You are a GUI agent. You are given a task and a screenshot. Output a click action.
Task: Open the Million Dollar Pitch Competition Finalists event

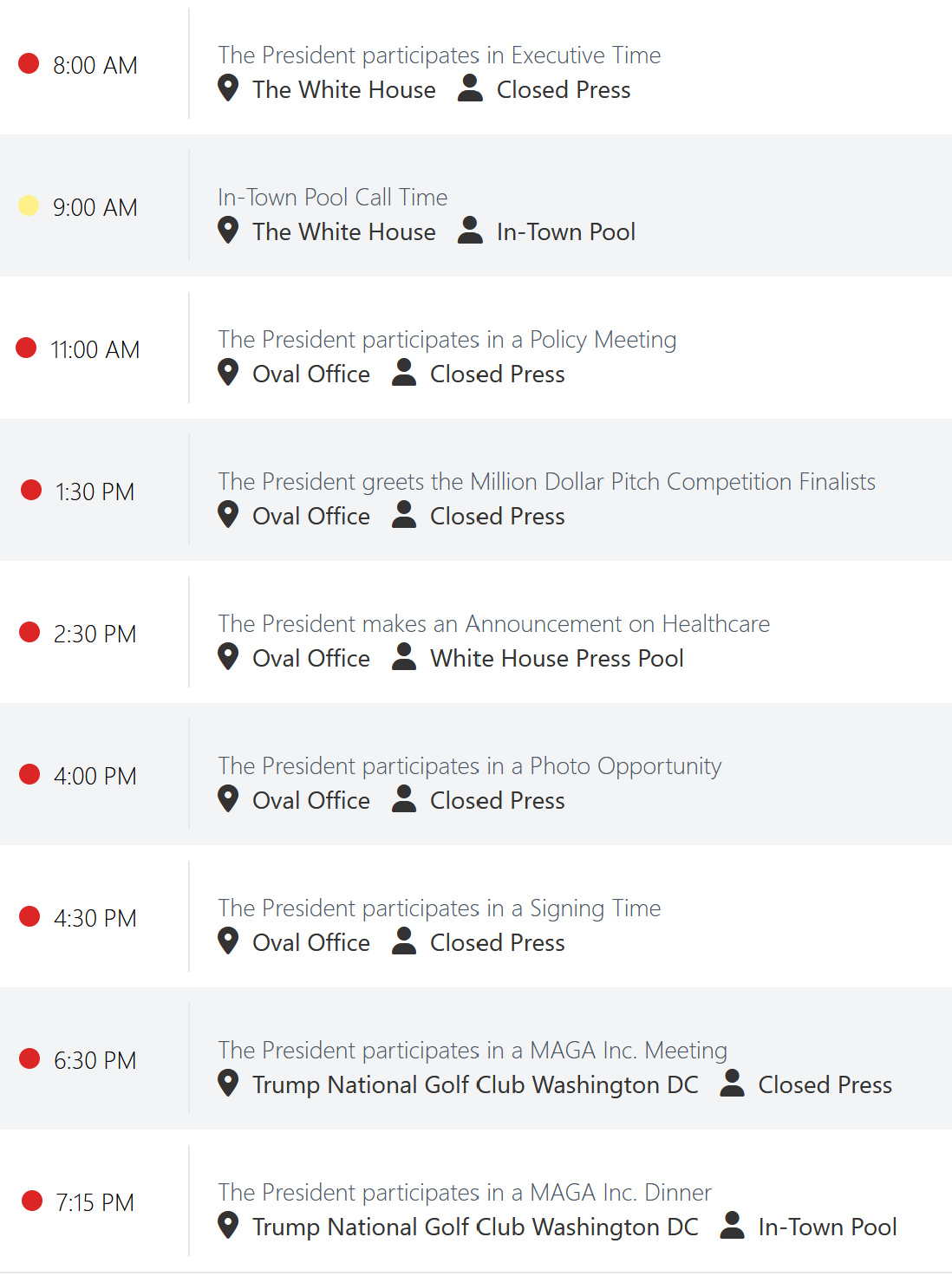point(547,482)
